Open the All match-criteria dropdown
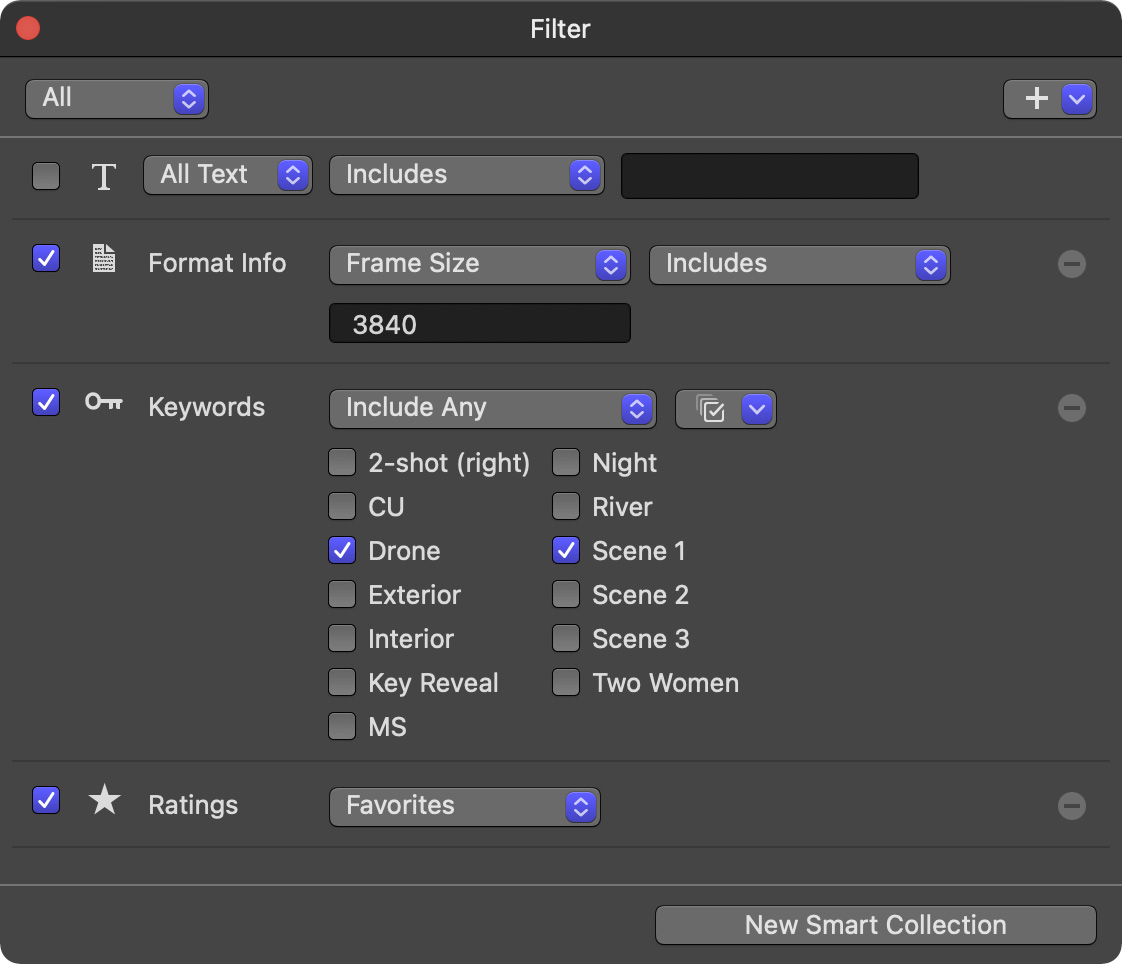Image resolution: width=1122 pixels, height=964 pixels. click(117, 99)
